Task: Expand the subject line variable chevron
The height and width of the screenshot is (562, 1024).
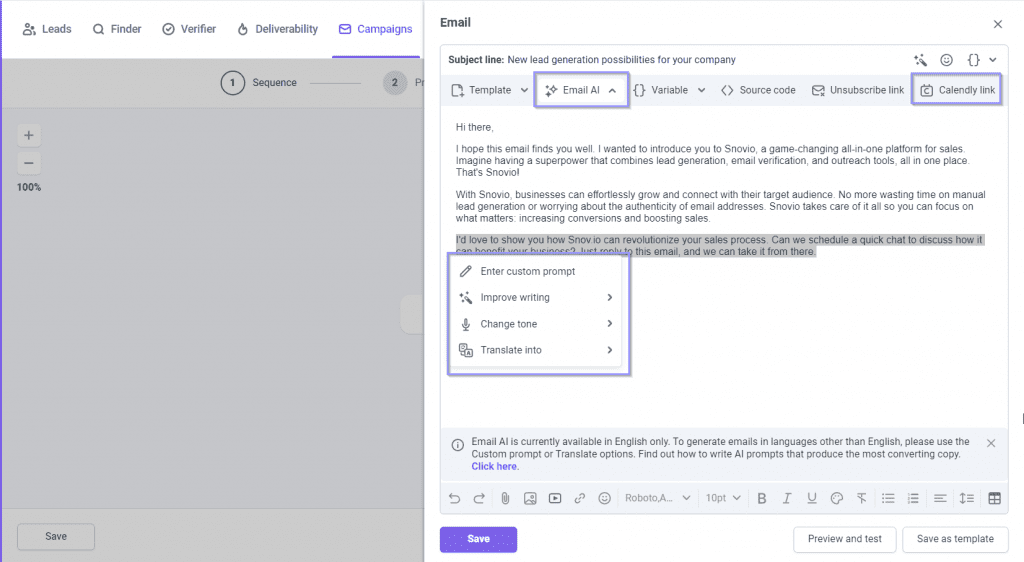Action: click(x=993, y=60)
